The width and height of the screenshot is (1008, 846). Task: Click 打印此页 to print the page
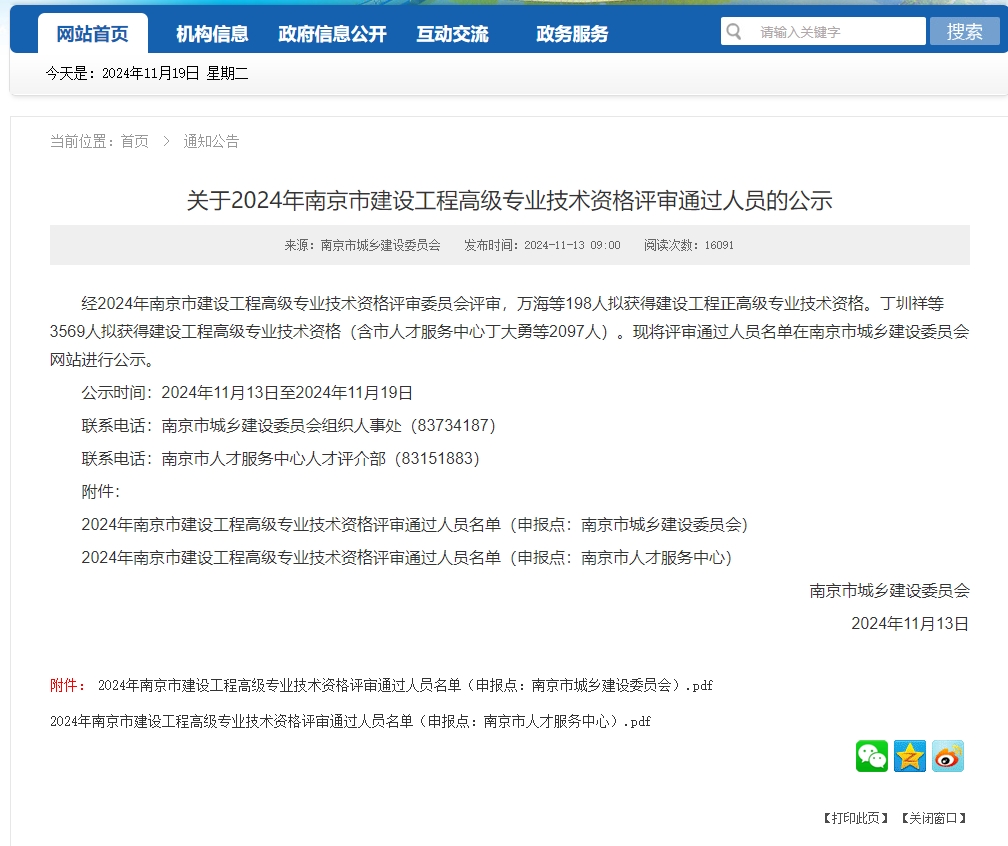pyautogui.click(x=856, y=817)
